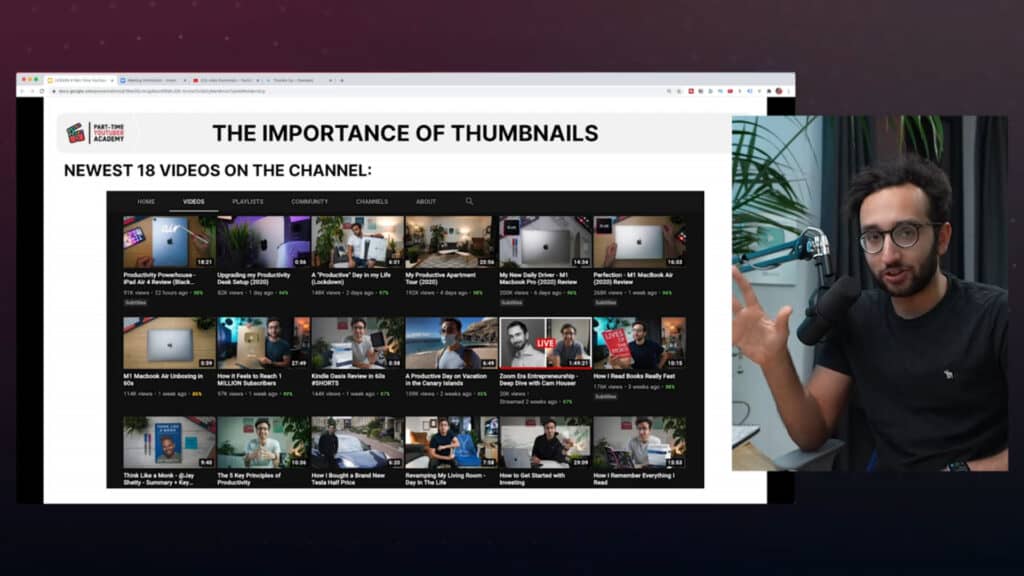The height and width of the screenshot is (576, 1024).
Task: Click the new tab plus icon
Action: point(342,80)
